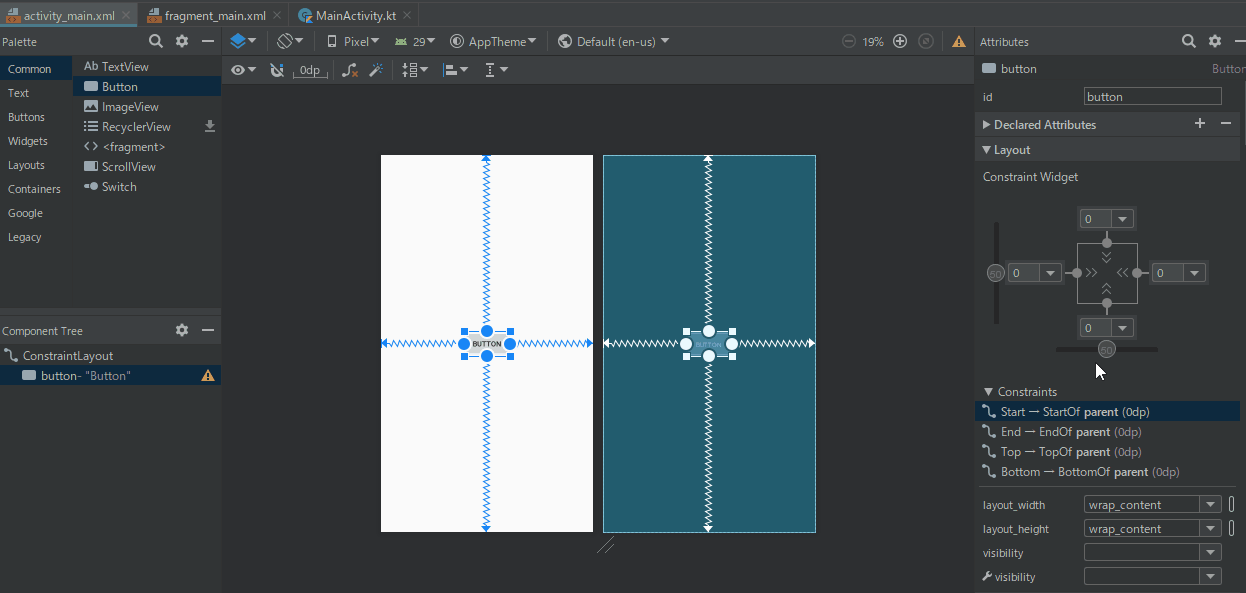Open the layout_width wrap_content dropdown

1209,504
